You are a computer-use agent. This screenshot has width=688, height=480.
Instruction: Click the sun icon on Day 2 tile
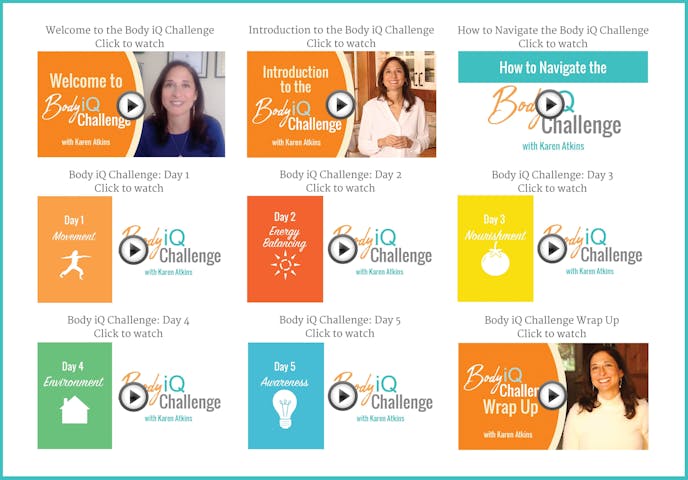click(x=285, y=265)
